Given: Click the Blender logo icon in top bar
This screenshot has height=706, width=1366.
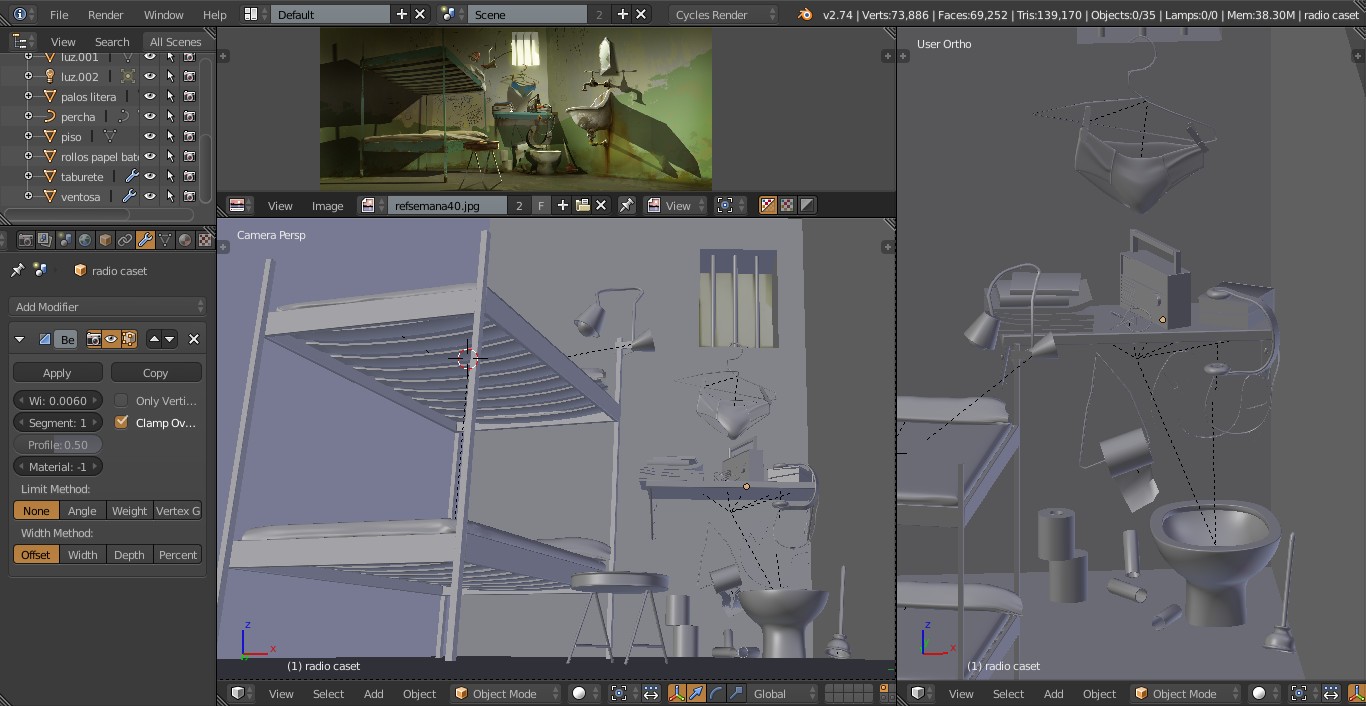Looking at the screenshot, I should (x=805, y=14).
